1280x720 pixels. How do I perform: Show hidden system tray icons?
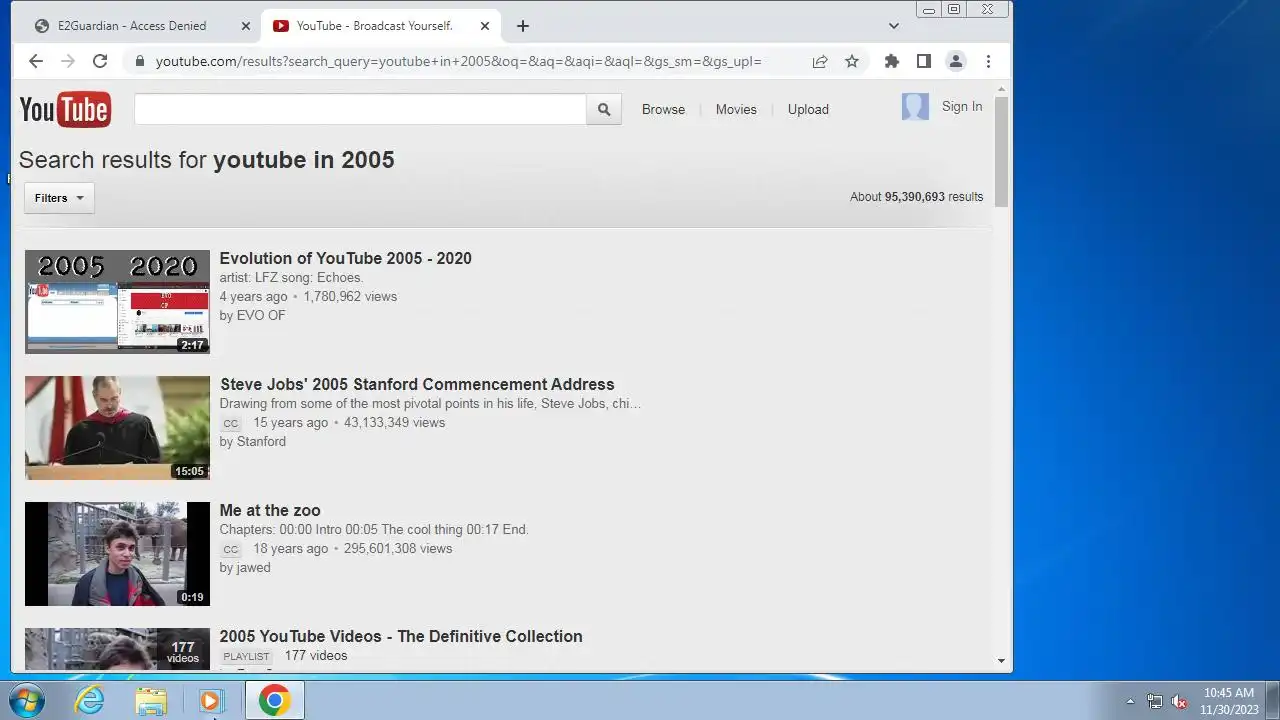click(1131, 701)
